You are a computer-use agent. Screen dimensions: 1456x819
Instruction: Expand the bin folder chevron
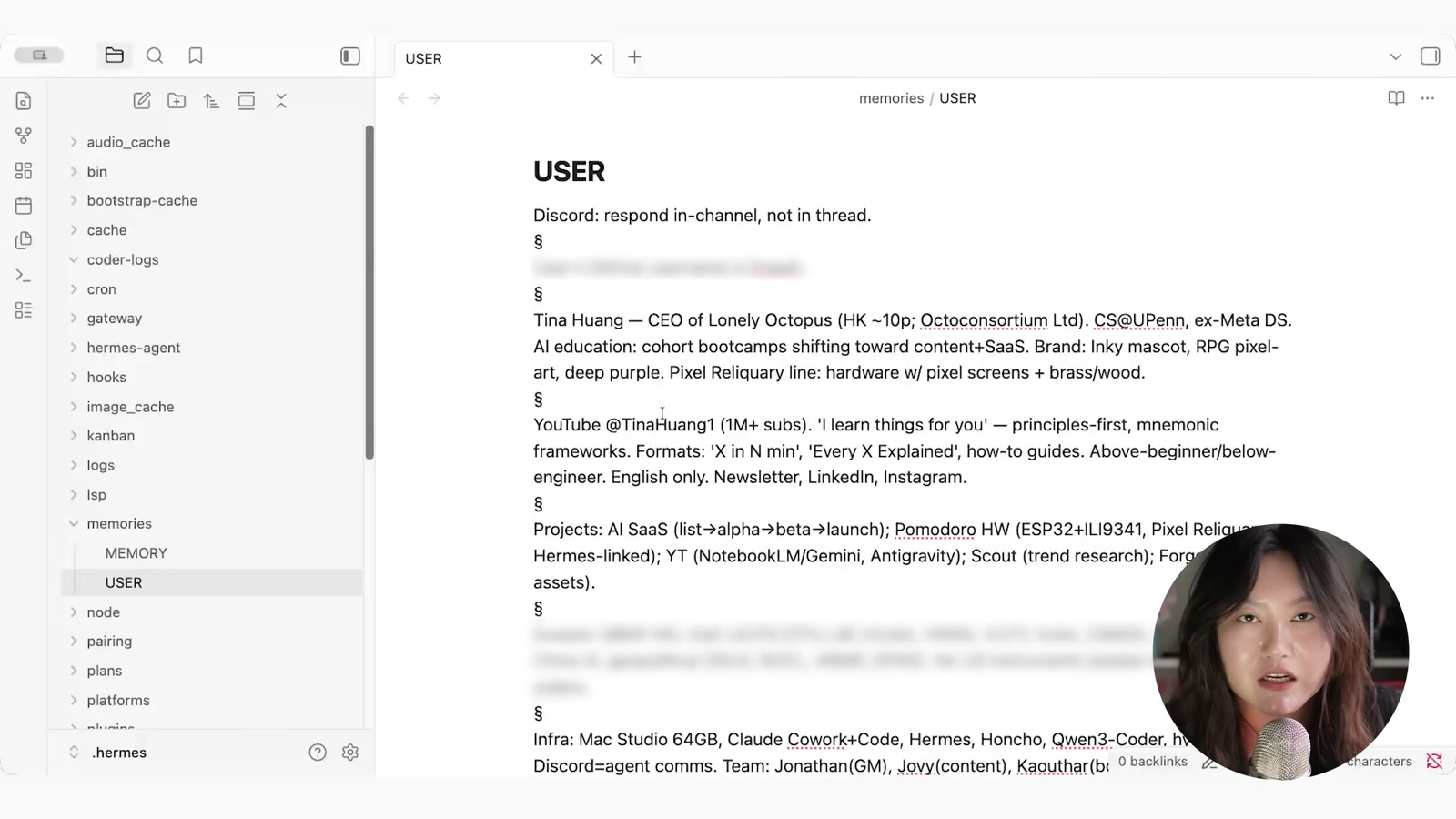(74, 171)
